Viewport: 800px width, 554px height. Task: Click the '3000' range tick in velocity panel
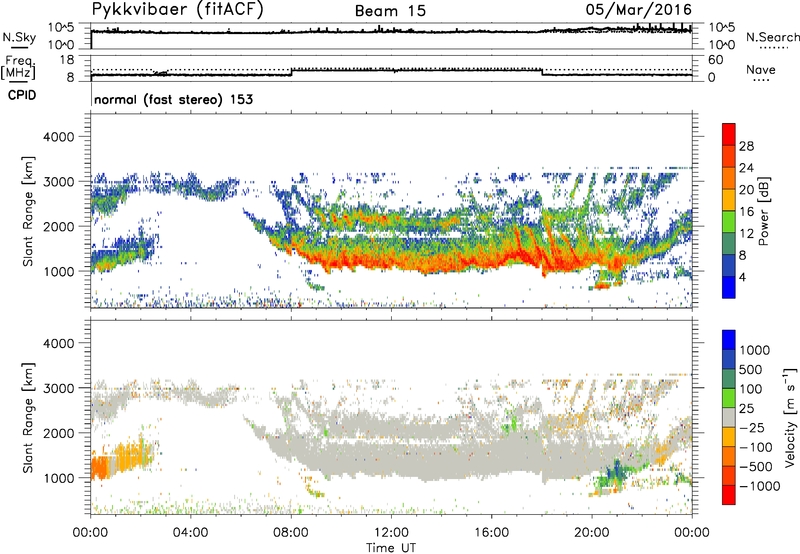click(59, 388)
